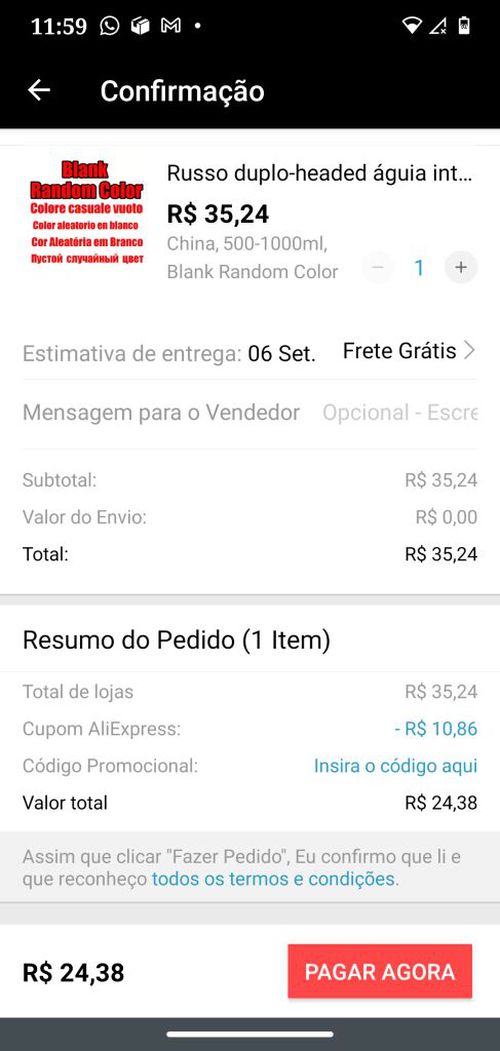The height and width of the screenshot is (1051, 500).
Task: Tap the Wi-Fi status icon
Action: click(411, 26)
